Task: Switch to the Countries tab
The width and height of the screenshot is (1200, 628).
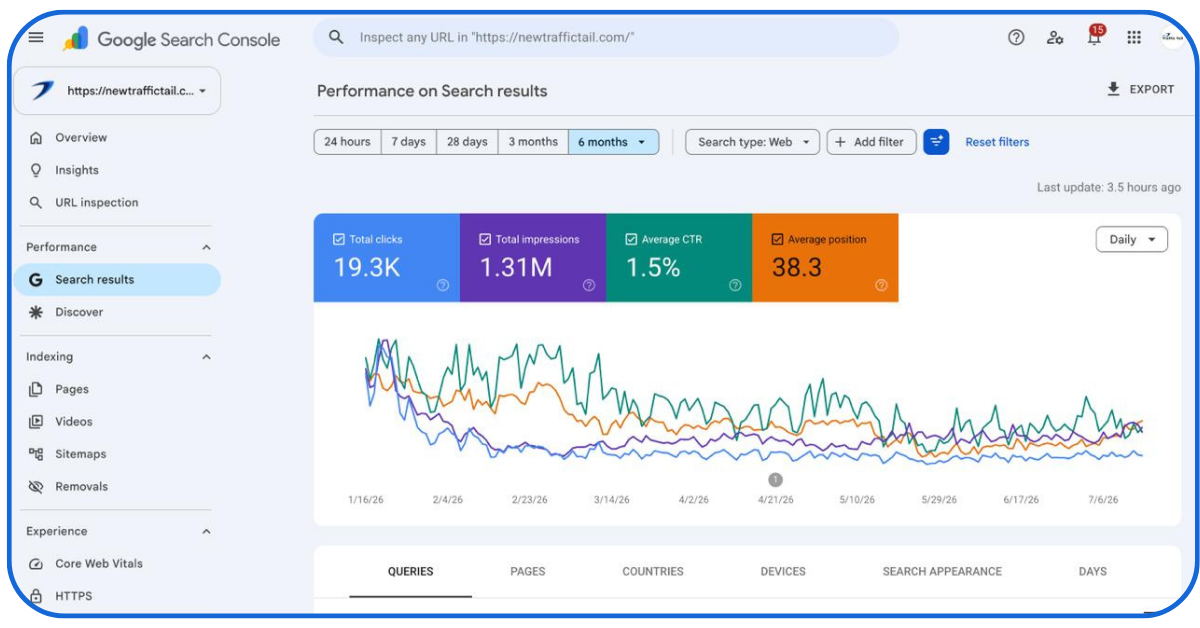Action: [x=653, y=572]
